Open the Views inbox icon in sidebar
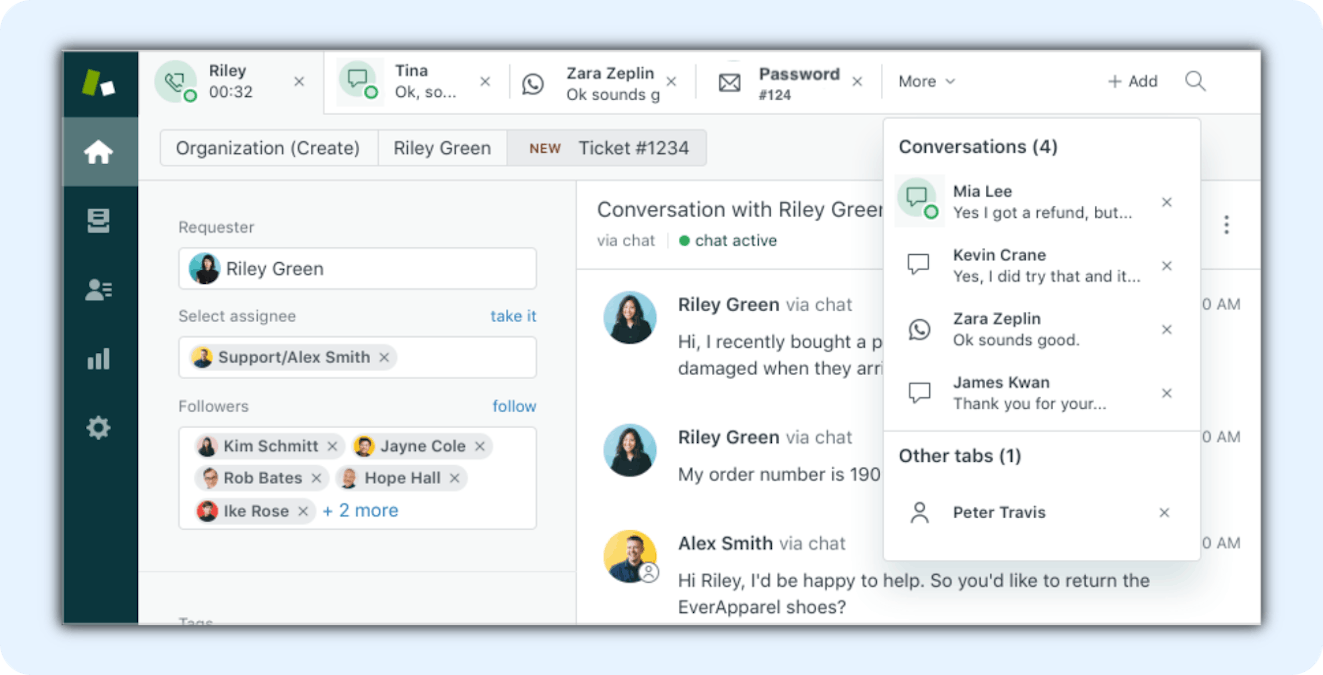Viewport: 1323px width, 675px height. (98, 221)
